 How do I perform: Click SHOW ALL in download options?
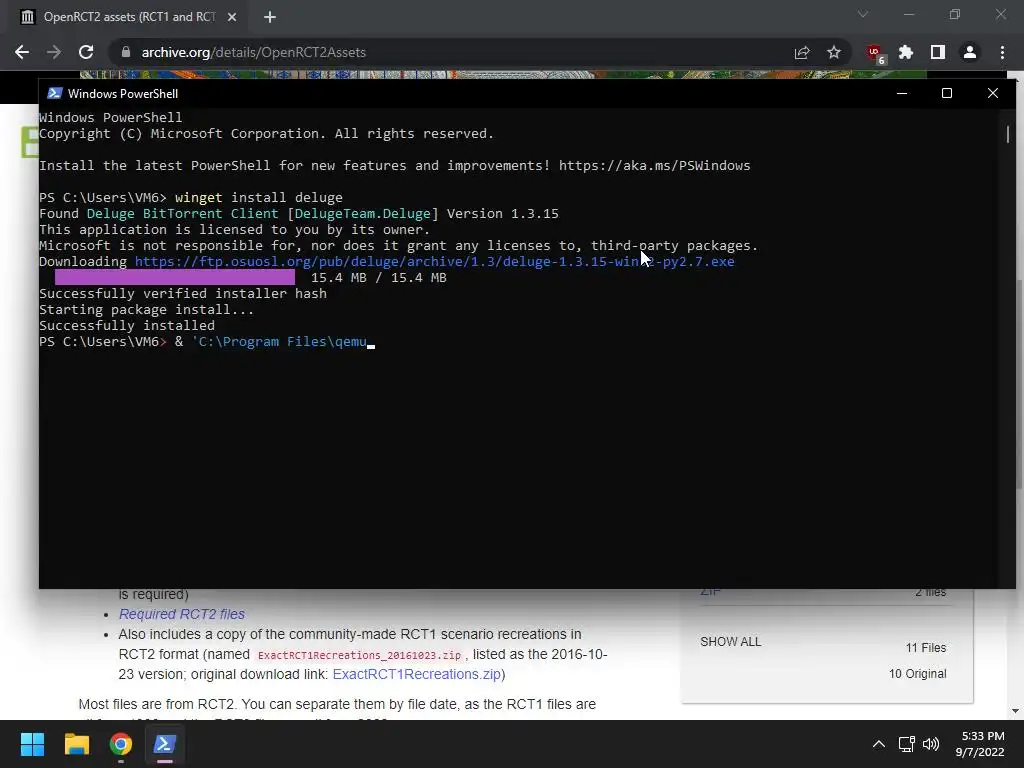point(730,642)
